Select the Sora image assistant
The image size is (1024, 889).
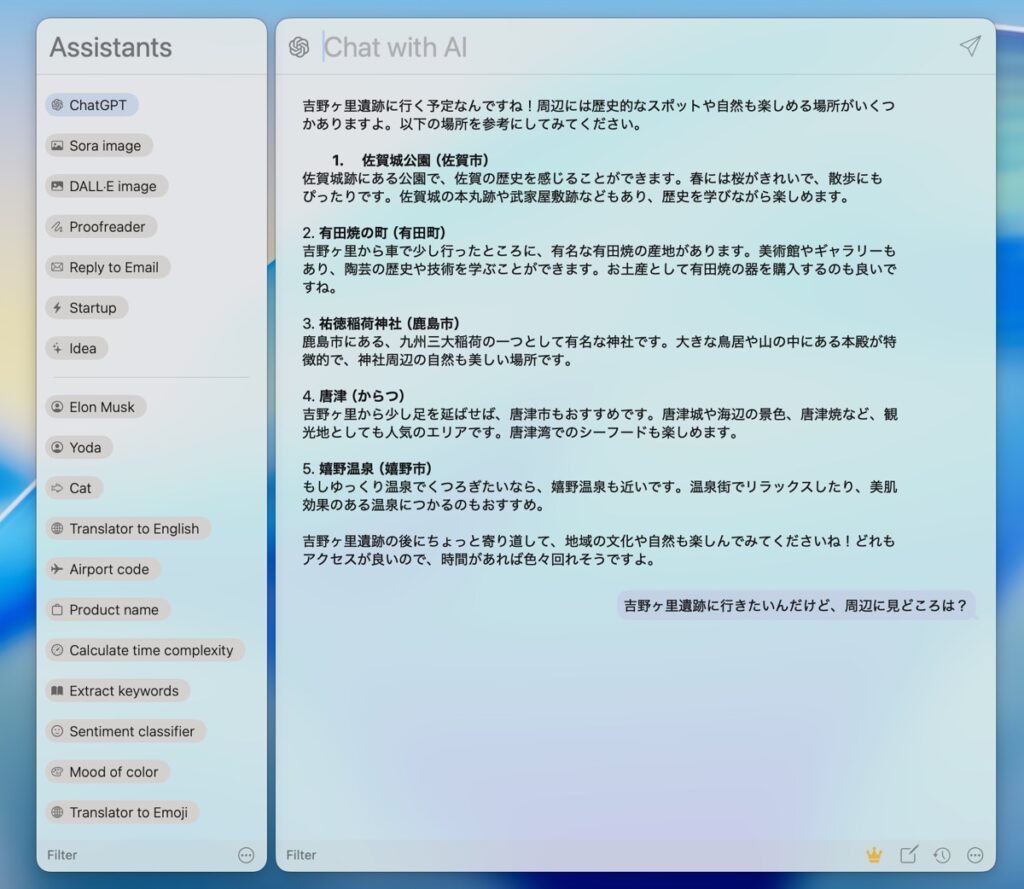98,146
